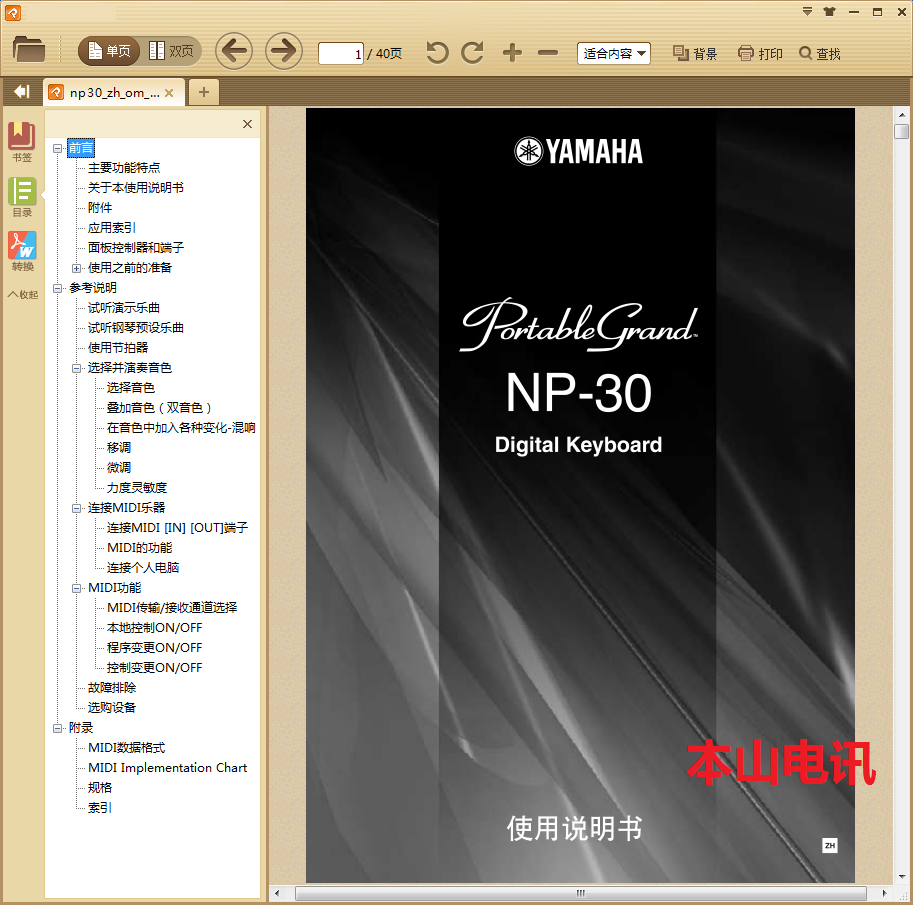Select 选择音色 in the outline
This screenshot has height=905, width=913.
(130, 388)
